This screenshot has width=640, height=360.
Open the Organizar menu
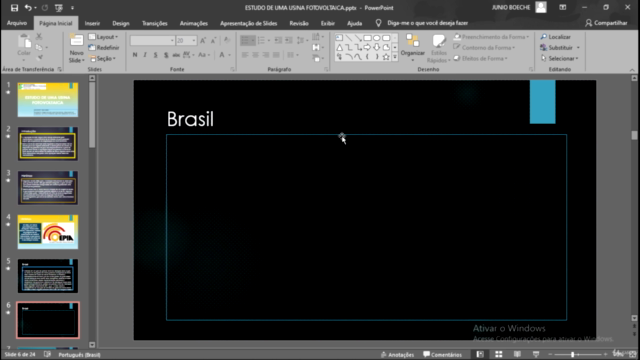click(x=413, y=48)
